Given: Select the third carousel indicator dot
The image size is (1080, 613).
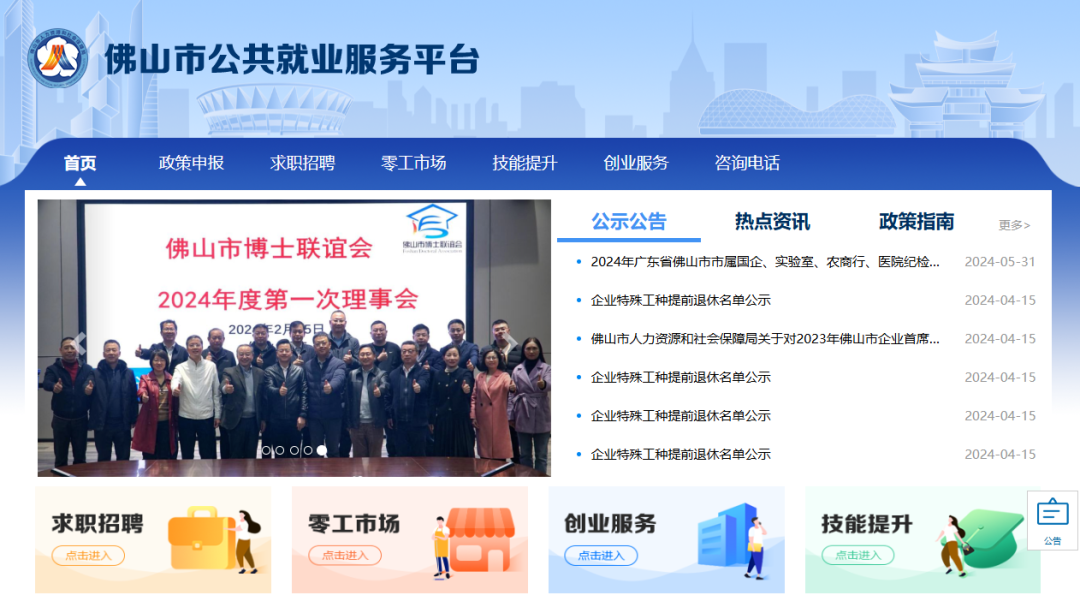Looking at the screenshot, I should click(294, 451).
